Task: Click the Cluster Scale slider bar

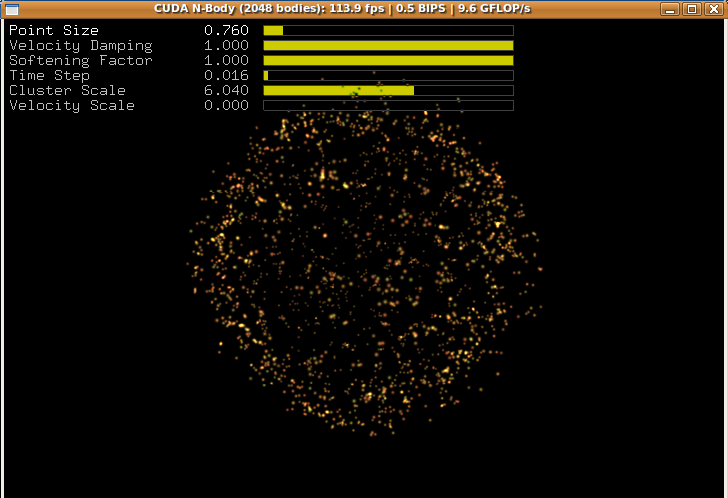Action: point(388,91)
